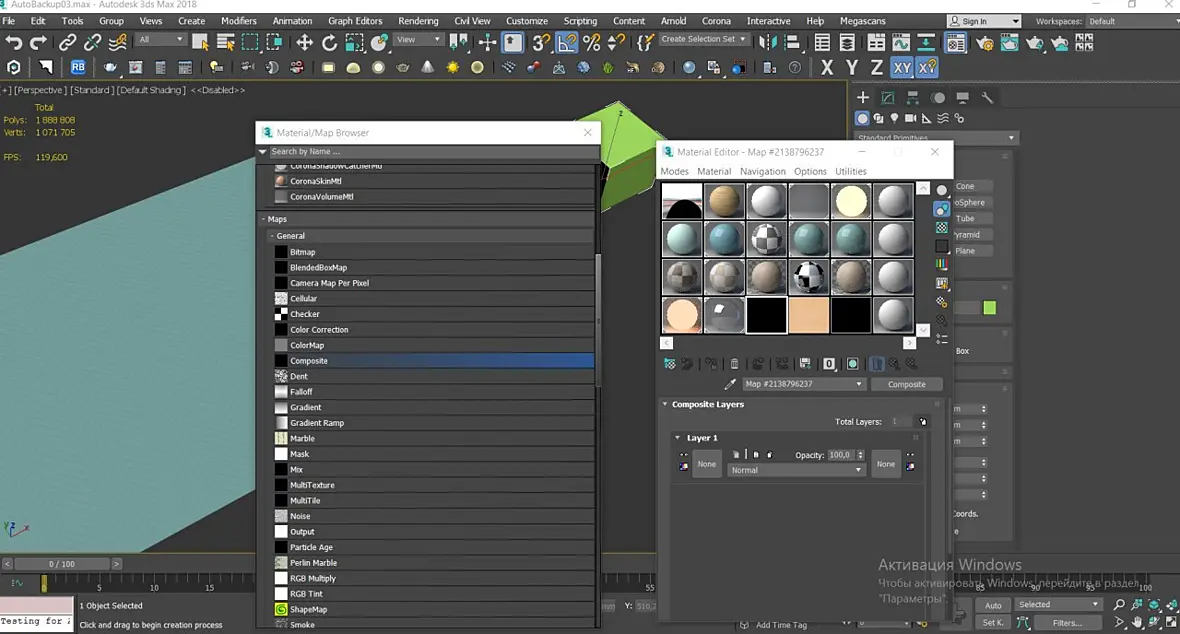Activate the Select and Link chain tool
1180x634 pixels.
(68, 43)
